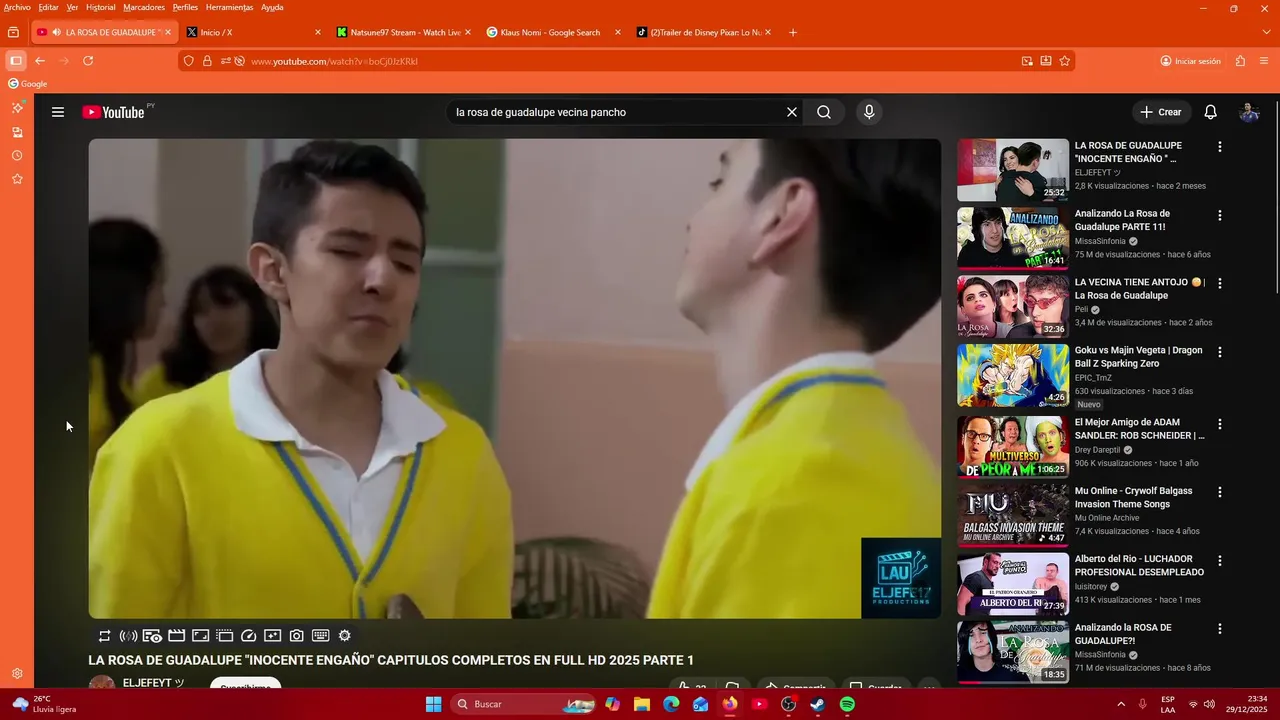Open OBS Studio from the taskbar
Viewport: 1280px width, 720px height.
point(788,704)
